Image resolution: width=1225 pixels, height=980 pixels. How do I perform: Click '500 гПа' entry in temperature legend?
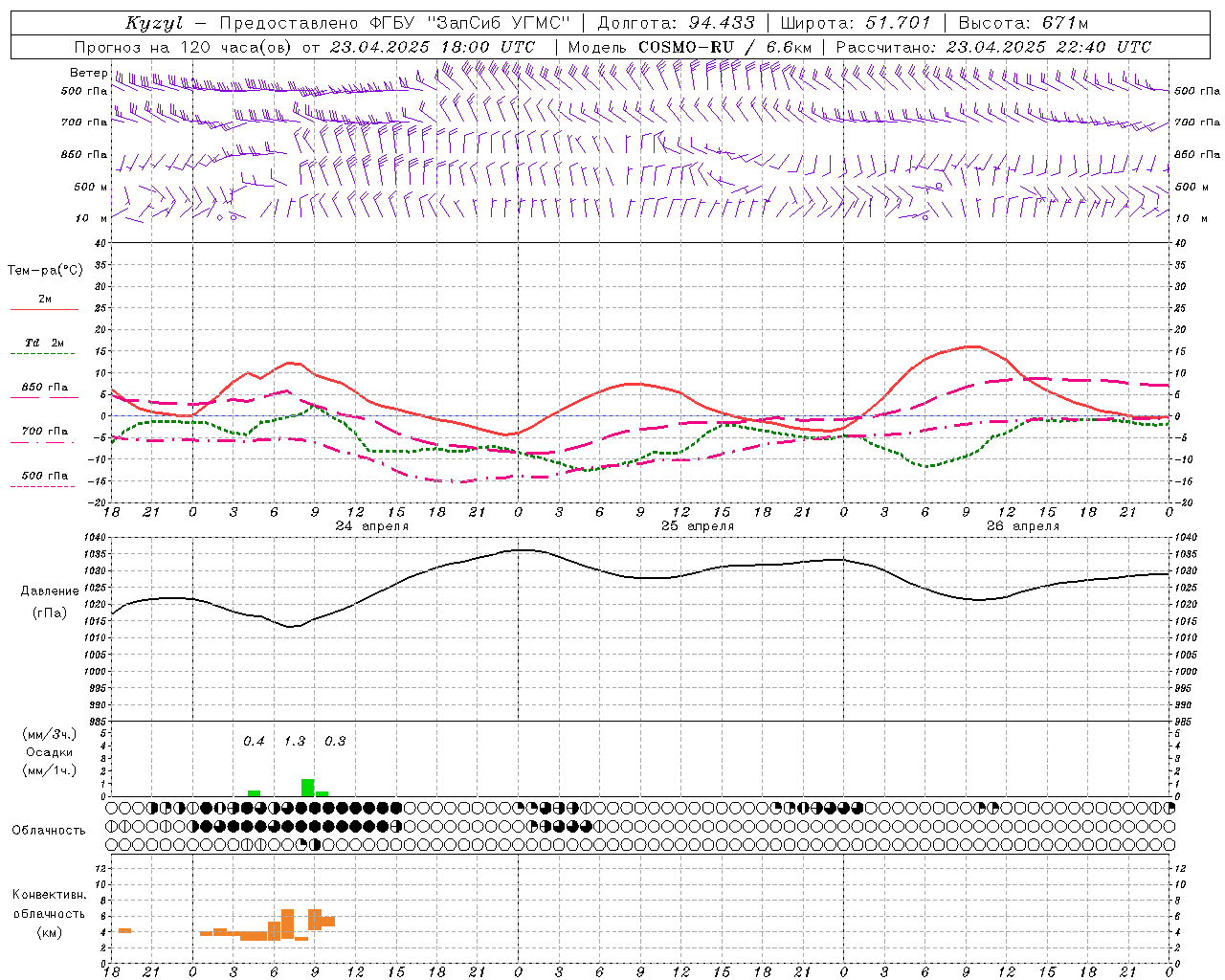45,476
